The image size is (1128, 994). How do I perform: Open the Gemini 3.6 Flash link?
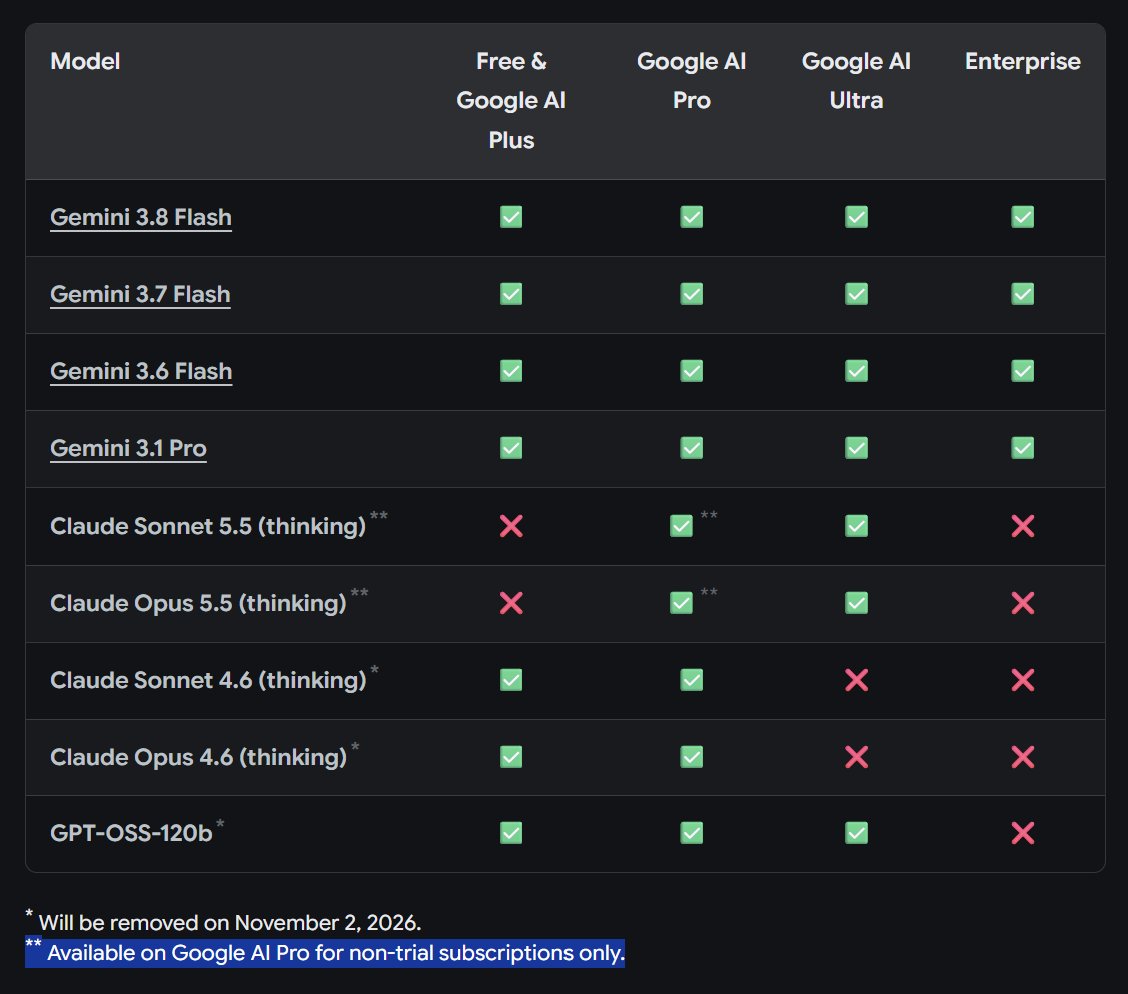click(141, 371)
